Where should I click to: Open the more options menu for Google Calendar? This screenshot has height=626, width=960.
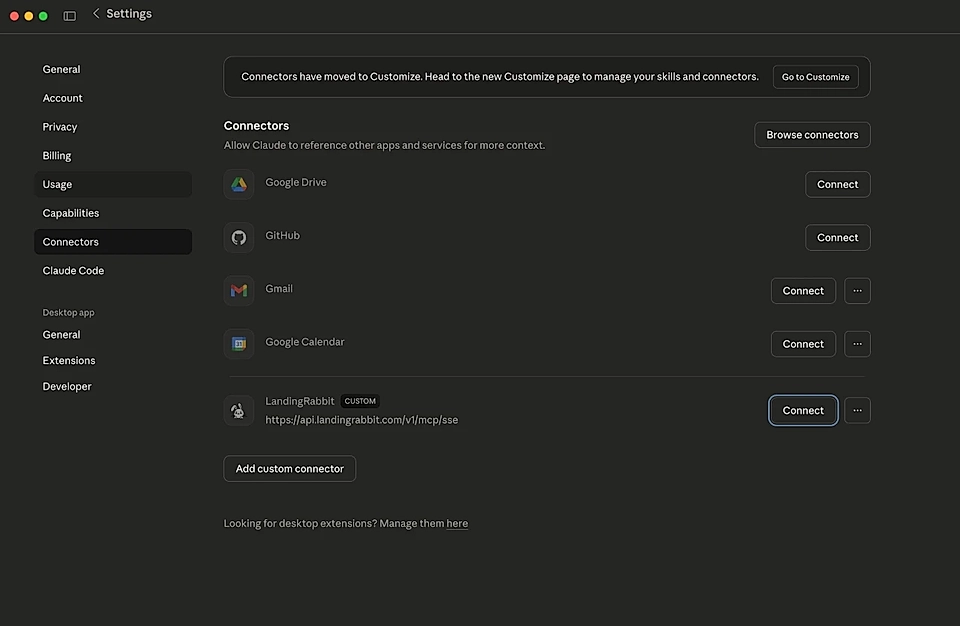click(x=857, y=343)
